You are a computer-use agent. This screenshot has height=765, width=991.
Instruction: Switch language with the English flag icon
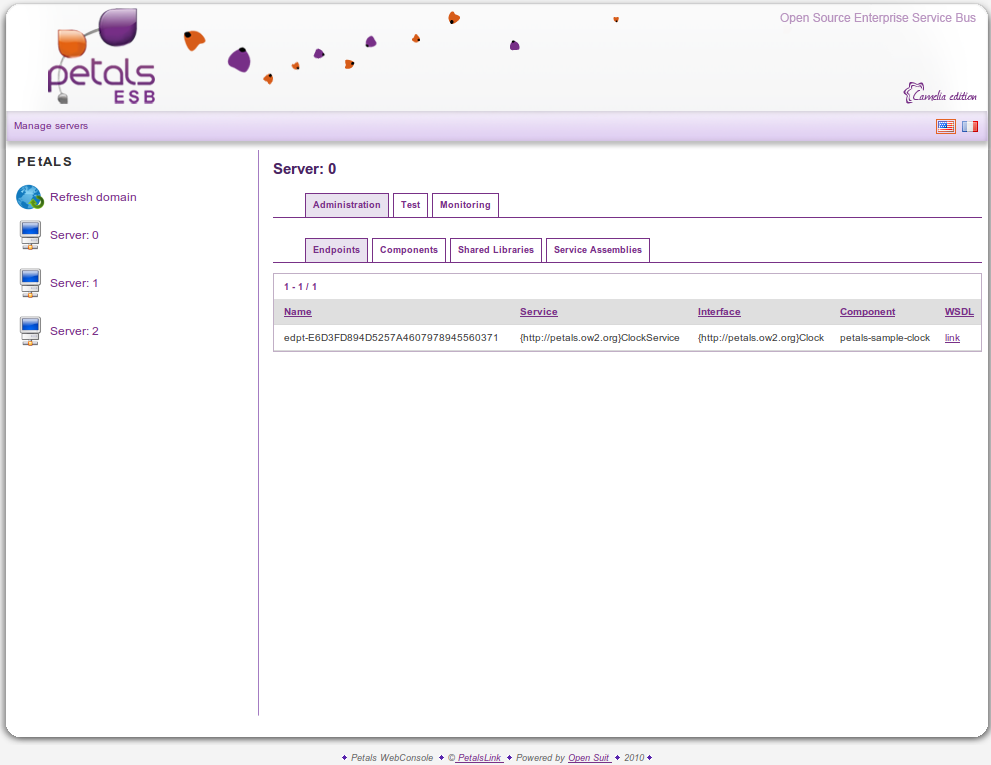[x=945, y=127]
